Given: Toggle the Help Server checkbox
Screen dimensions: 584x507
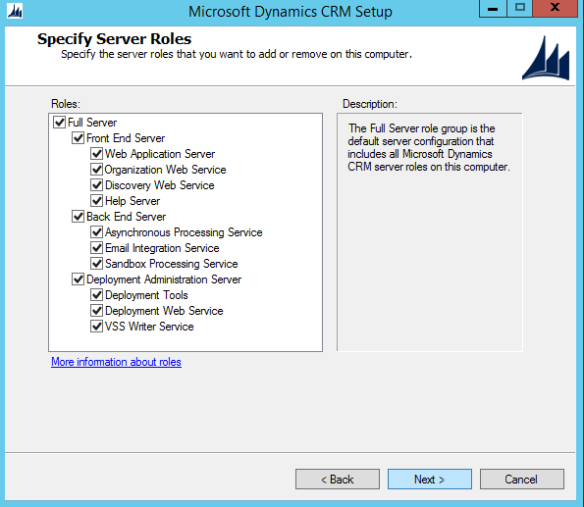Looking at the screenshot, I should coord(96,201).
